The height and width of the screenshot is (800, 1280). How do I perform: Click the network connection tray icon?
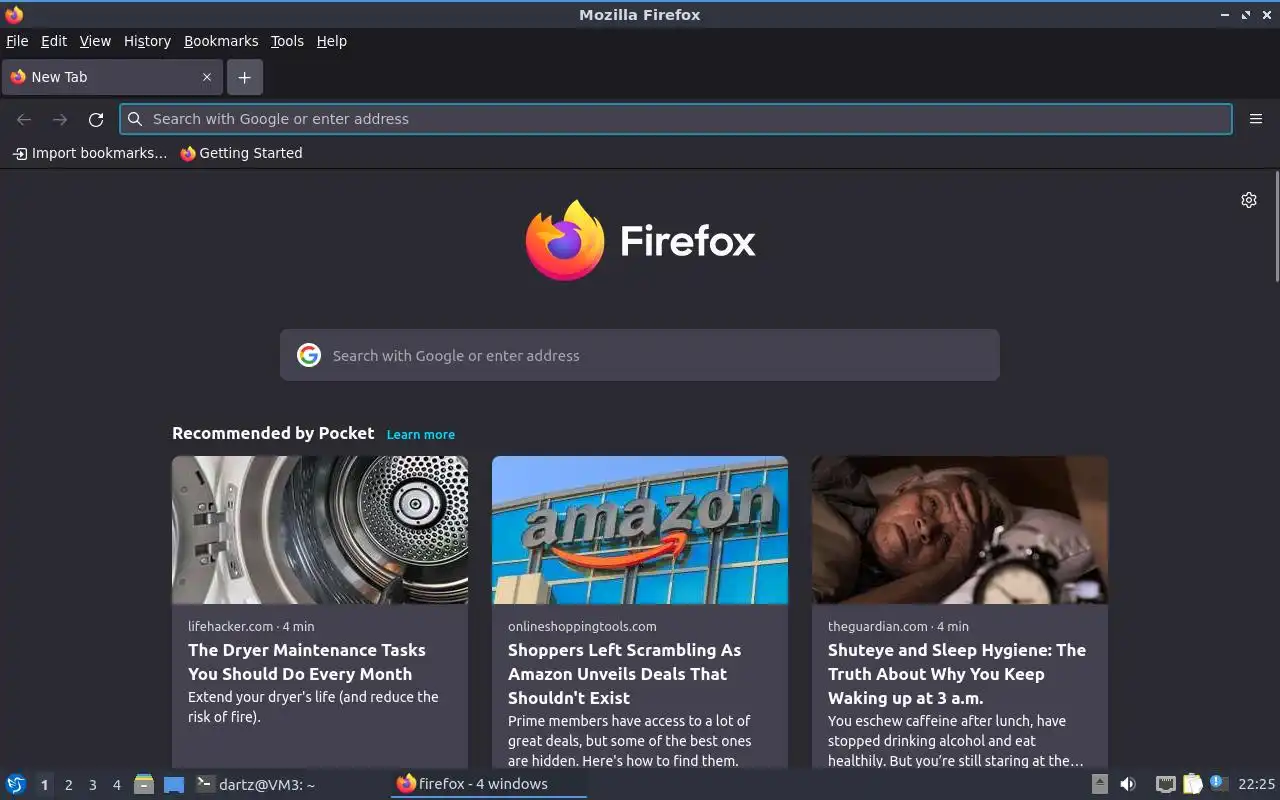(x=1165, y=784)
